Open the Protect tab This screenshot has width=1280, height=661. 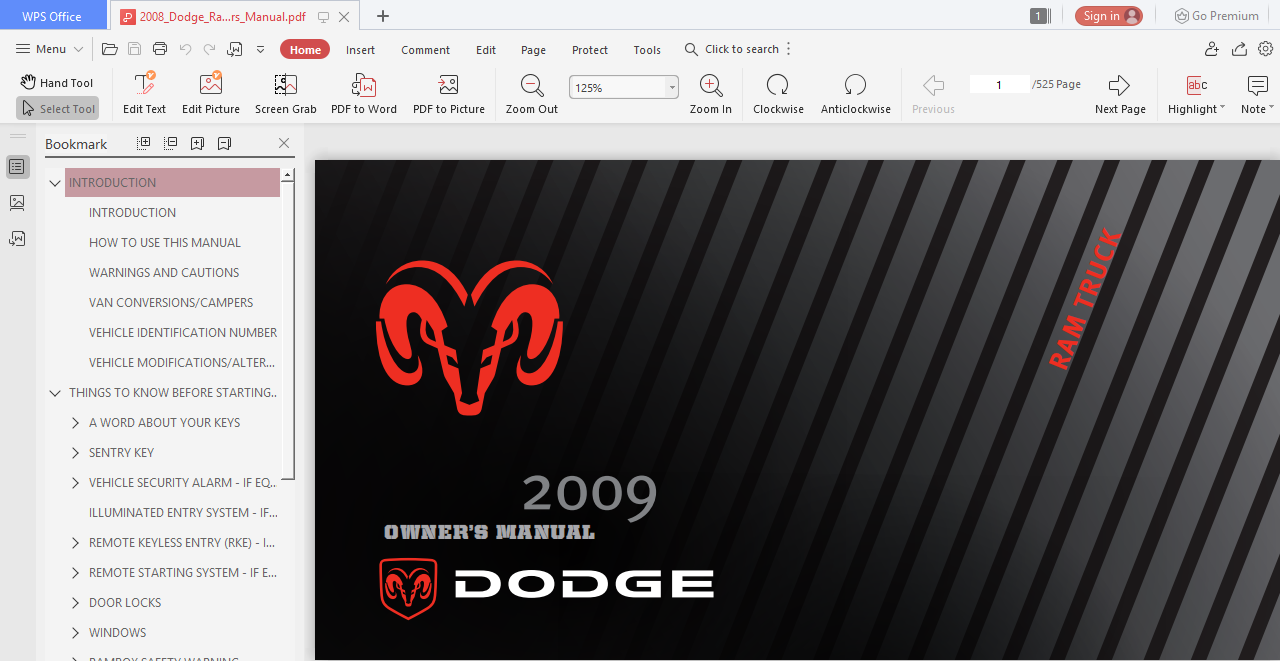[590, 50]
